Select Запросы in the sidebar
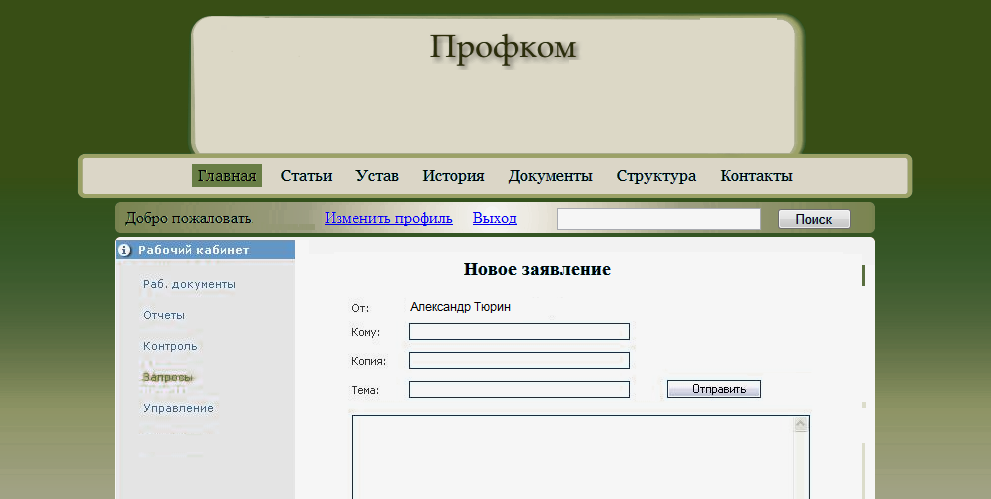The width and height of the screenshot is (991, 499). [167, 377]
